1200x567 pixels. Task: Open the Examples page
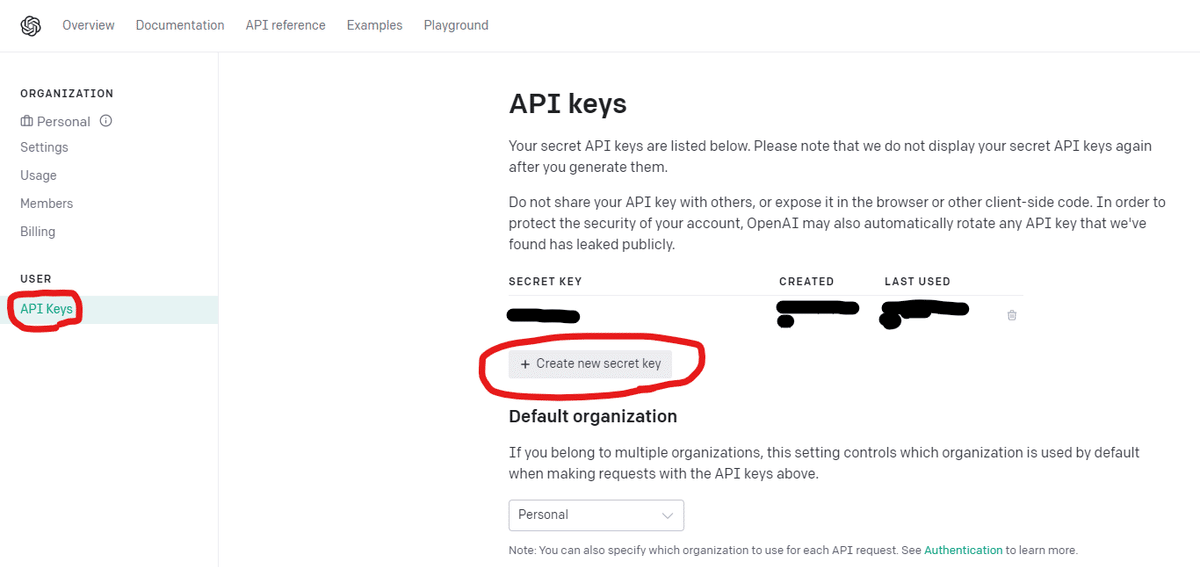(374, 25)
